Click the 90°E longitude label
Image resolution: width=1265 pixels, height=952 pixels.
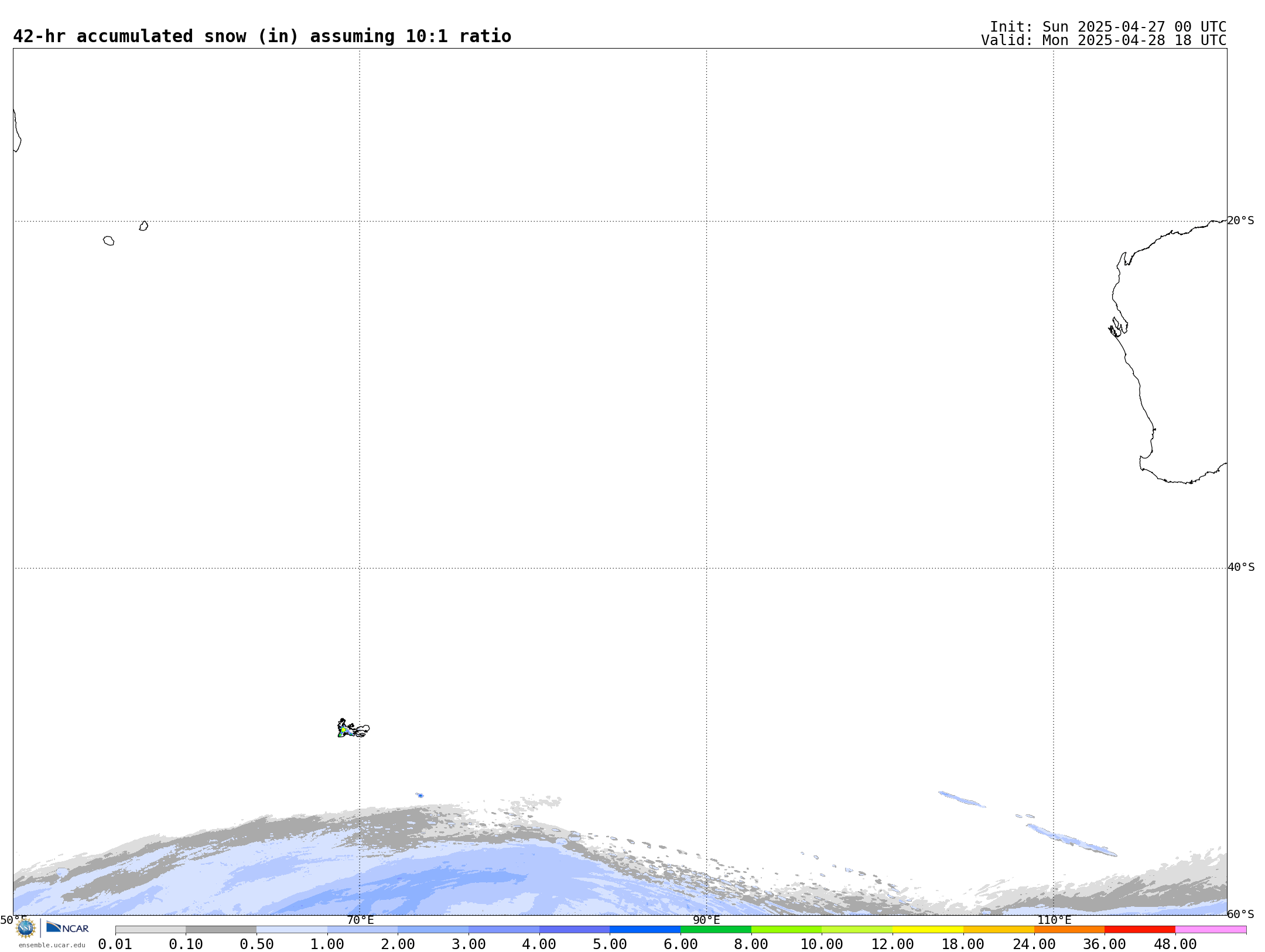(706, 920)
